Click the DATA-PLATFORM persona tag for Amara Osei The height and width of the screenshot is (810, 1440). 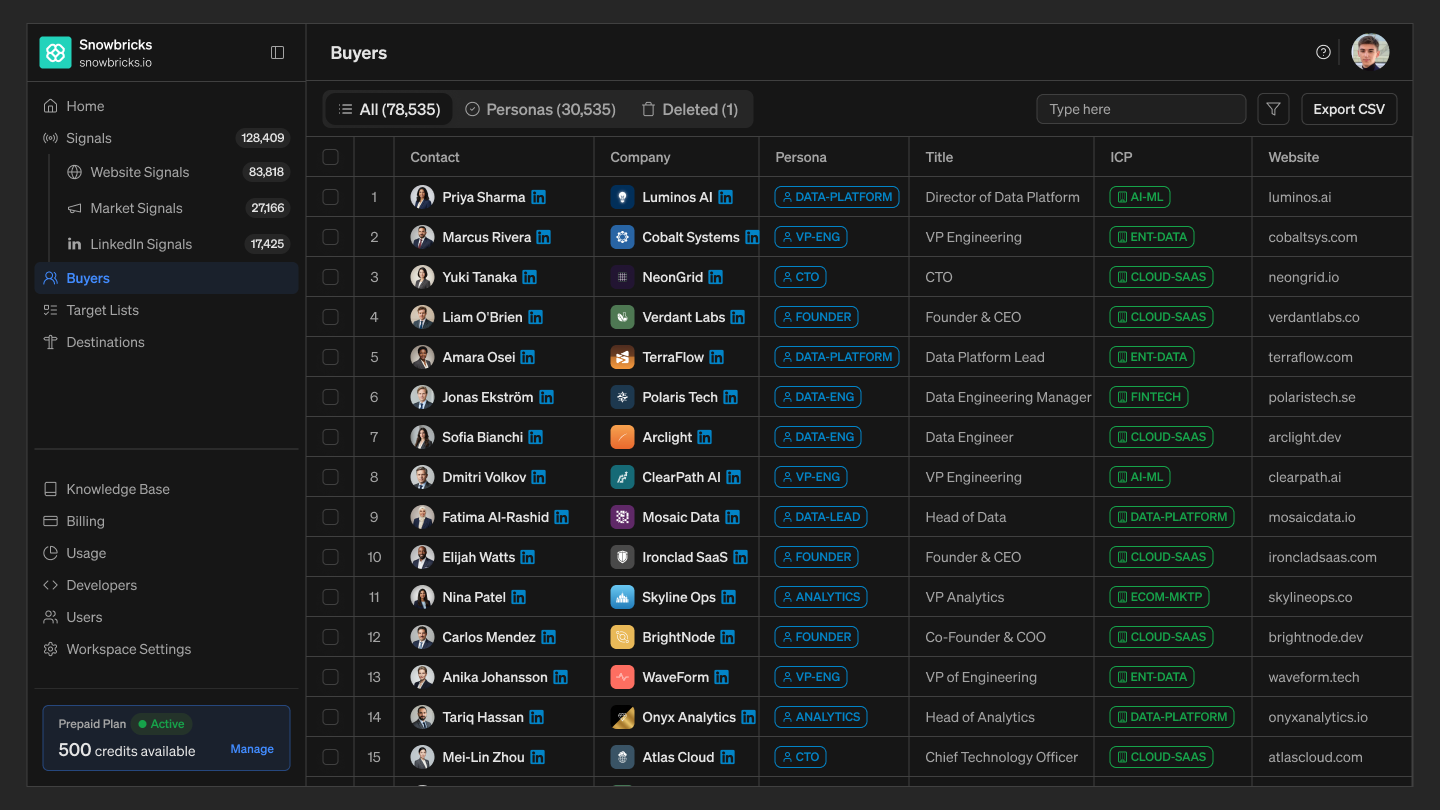click(837, 357)
